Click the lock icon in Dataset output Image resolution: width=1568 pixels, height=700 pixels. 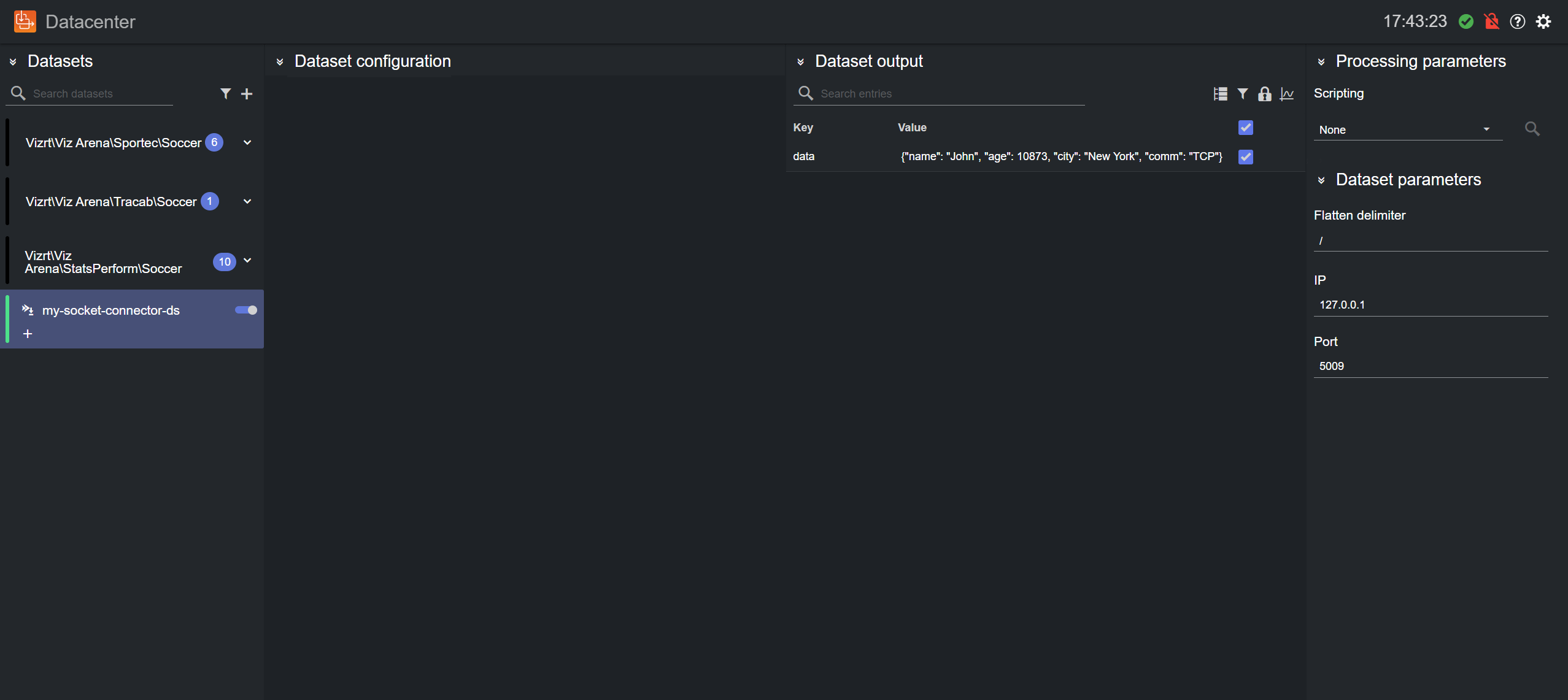(1264, 94)
